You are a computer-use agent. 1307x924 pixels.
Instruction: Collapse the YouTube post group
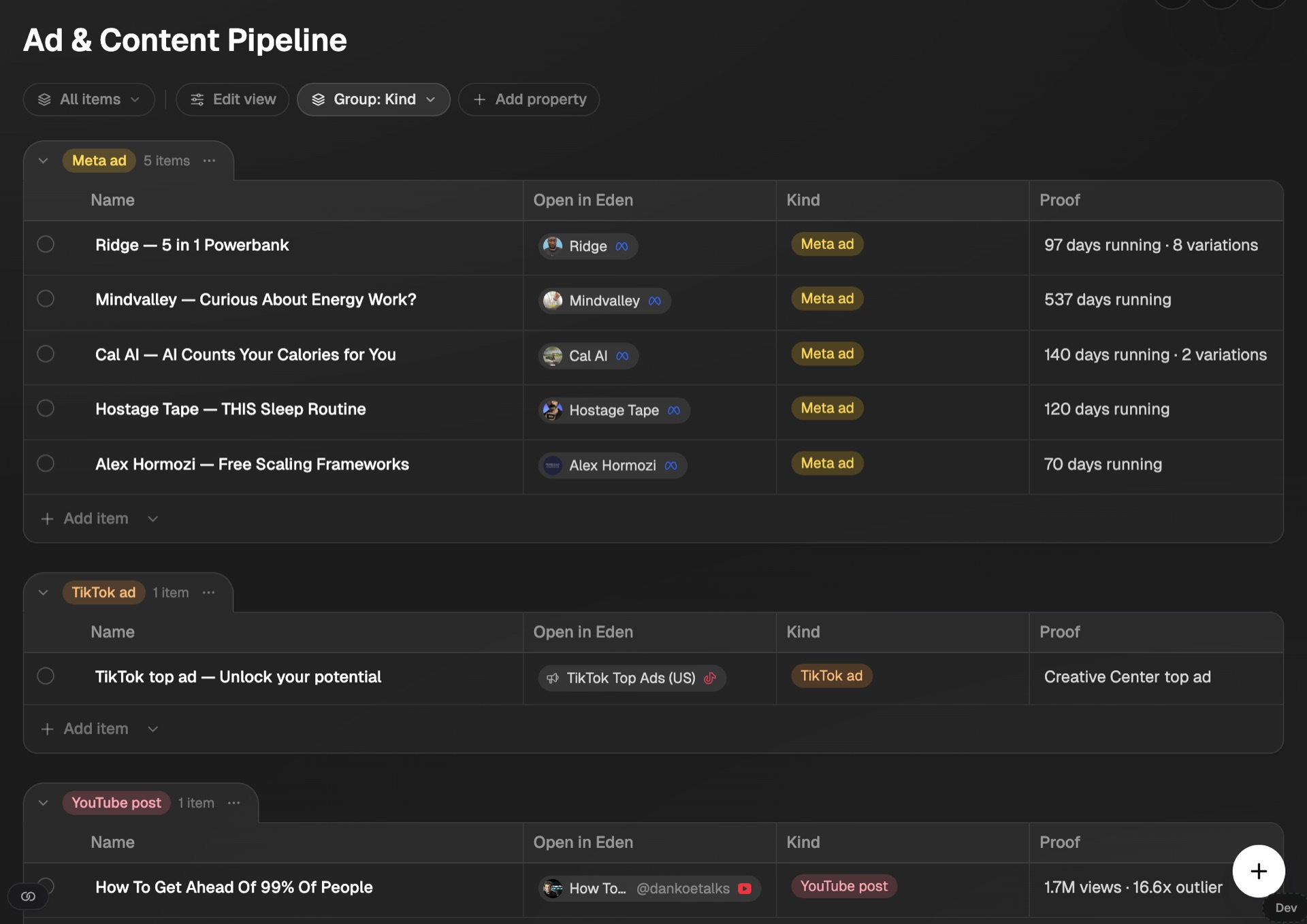[44, 803]
